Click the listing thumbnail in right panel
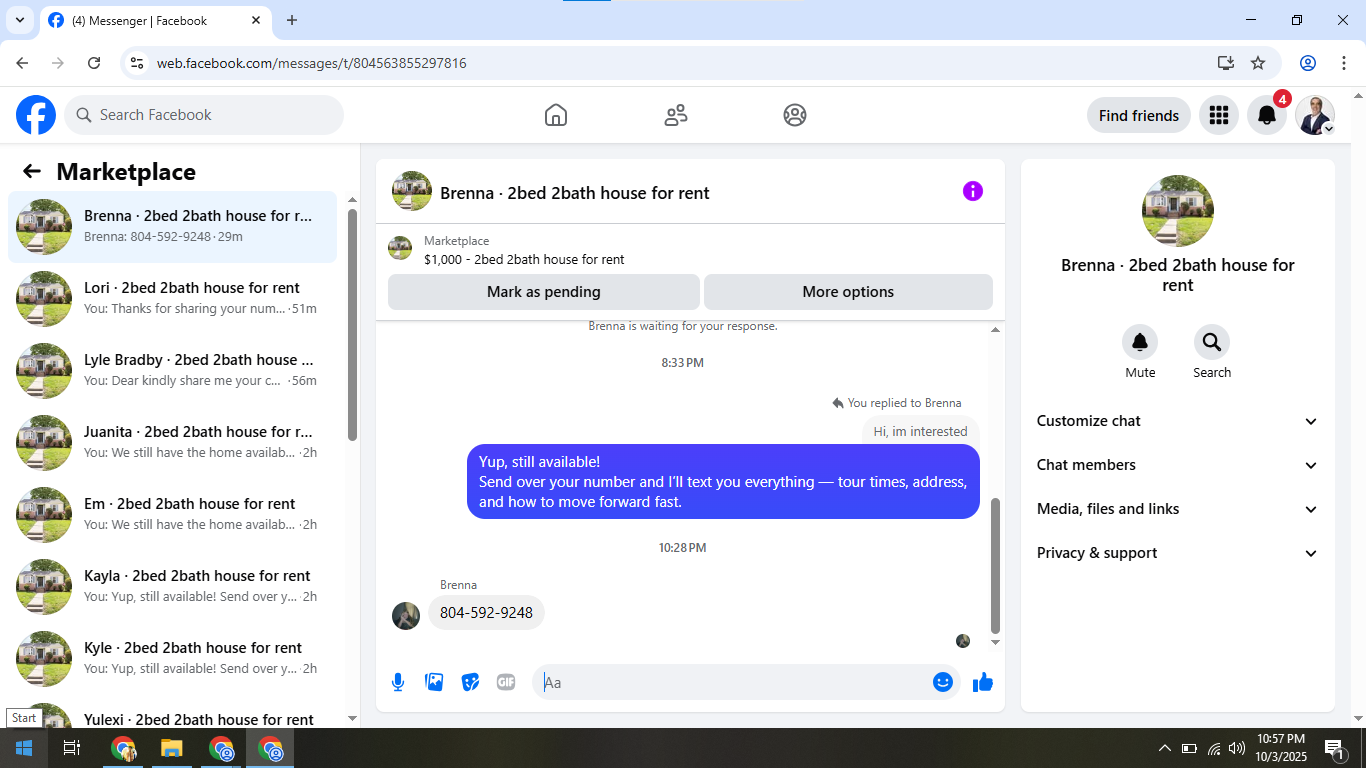 (x=1178, y=211)
